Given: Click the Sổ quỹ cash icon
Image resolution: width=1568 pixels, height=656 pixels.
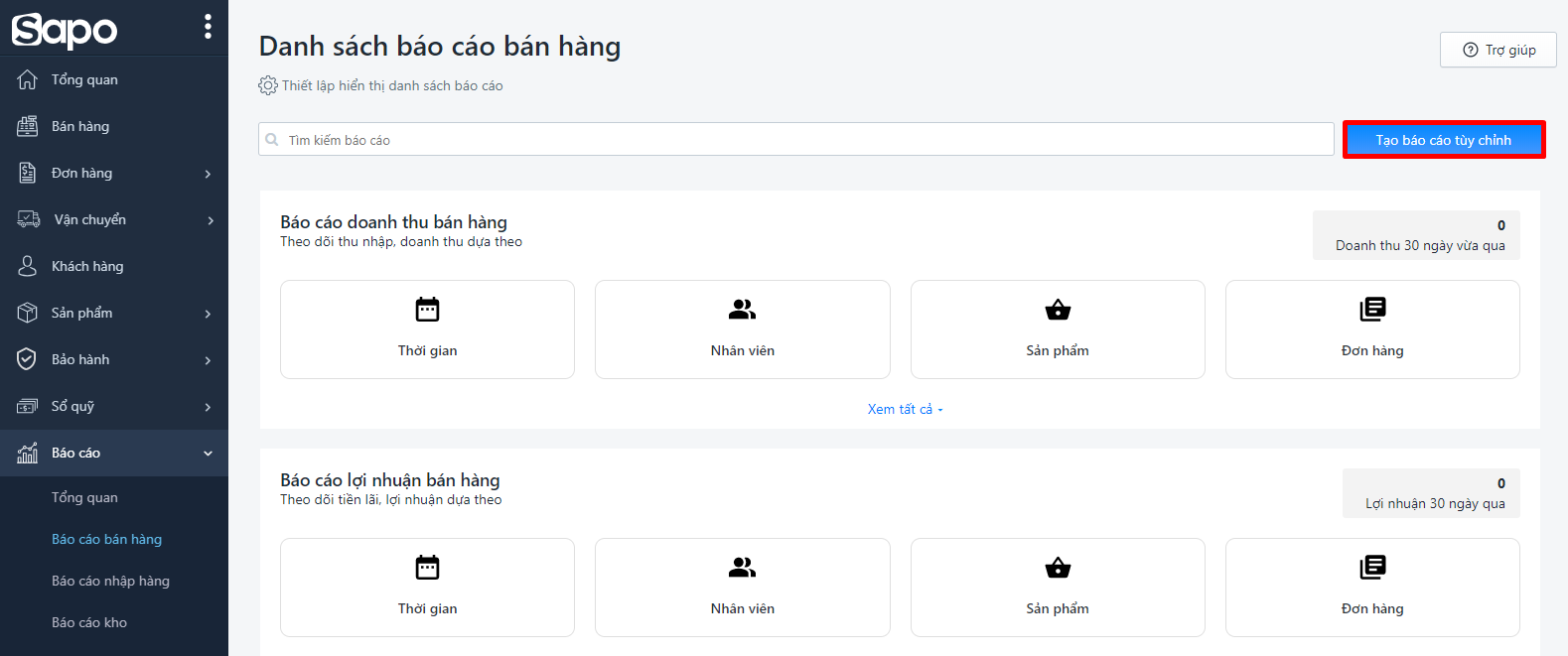Looking at the screenshot, I should 28,406.
